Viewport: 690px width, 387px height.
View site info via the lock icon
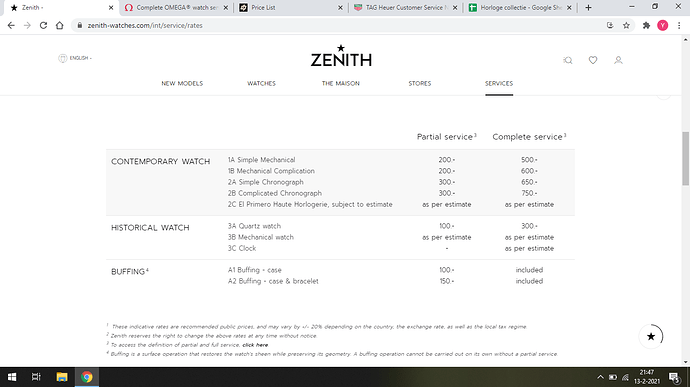pyautogui.click(x=80, y=26)
